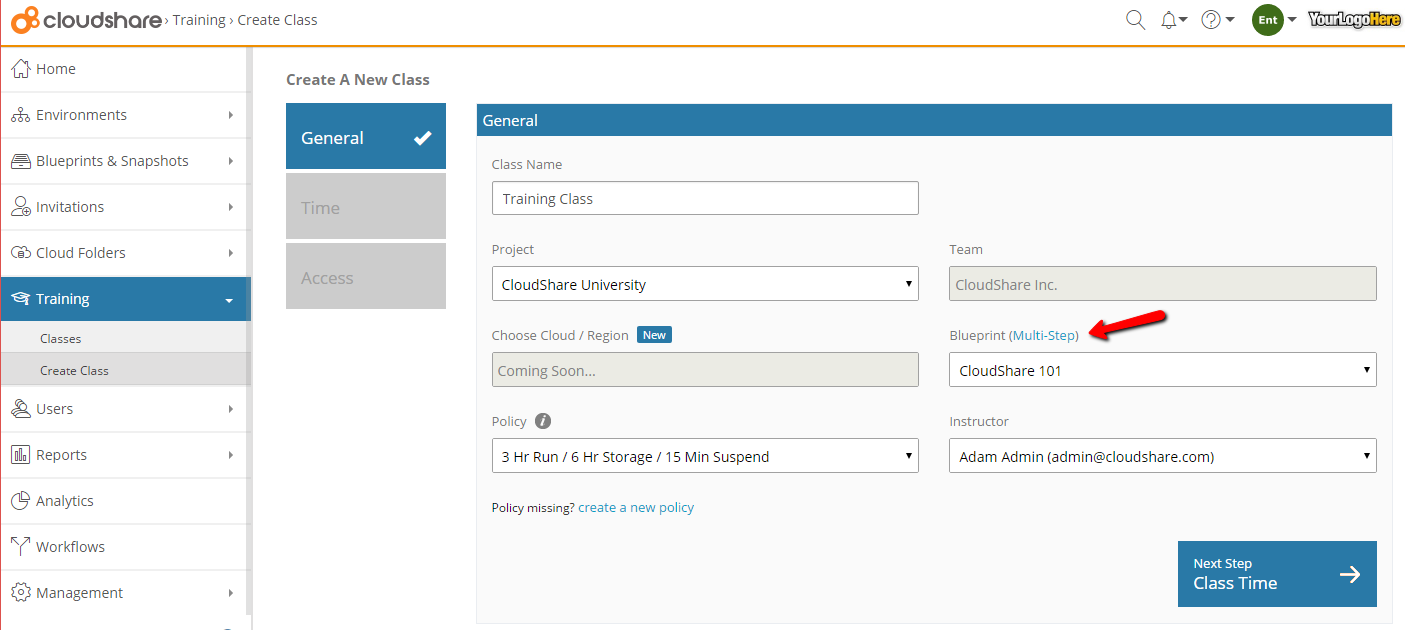This screenshot has width=1405, height=630.
Task: Open the notifications bell
Action: click(x=1169, y=19)
